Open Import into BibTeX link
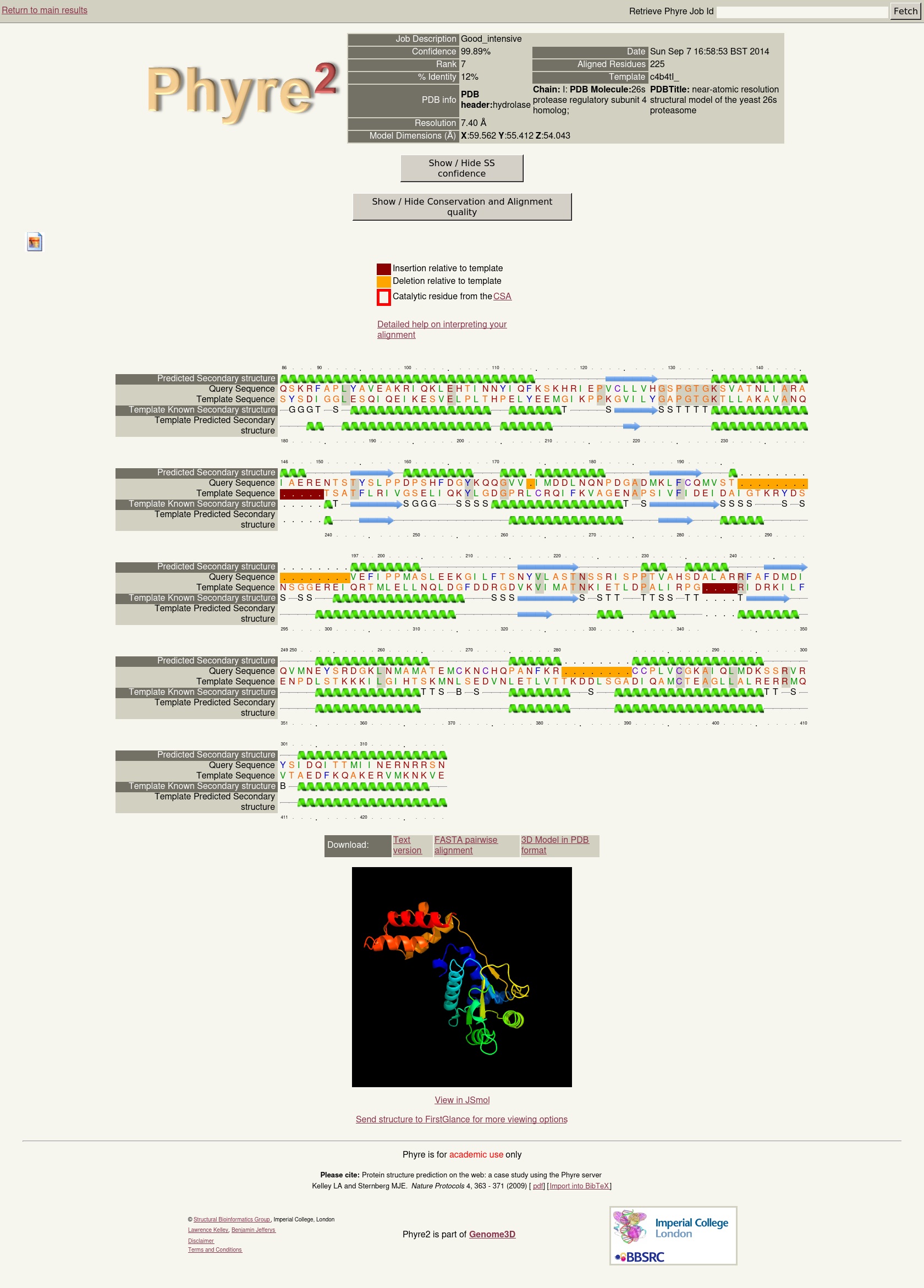924x1288 pixels. pos(579,1186)
